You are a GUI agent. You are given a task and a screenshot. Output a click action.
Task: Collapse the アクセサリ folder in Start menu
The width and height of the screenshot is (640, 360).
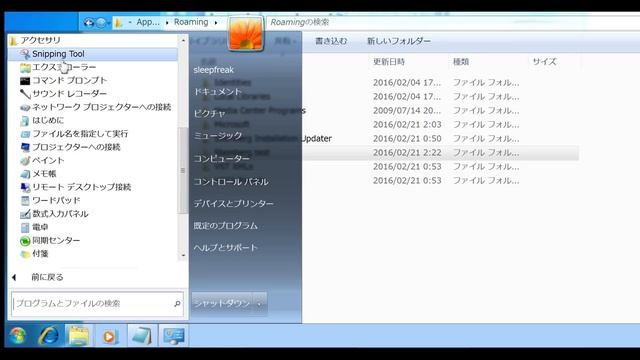36,40
